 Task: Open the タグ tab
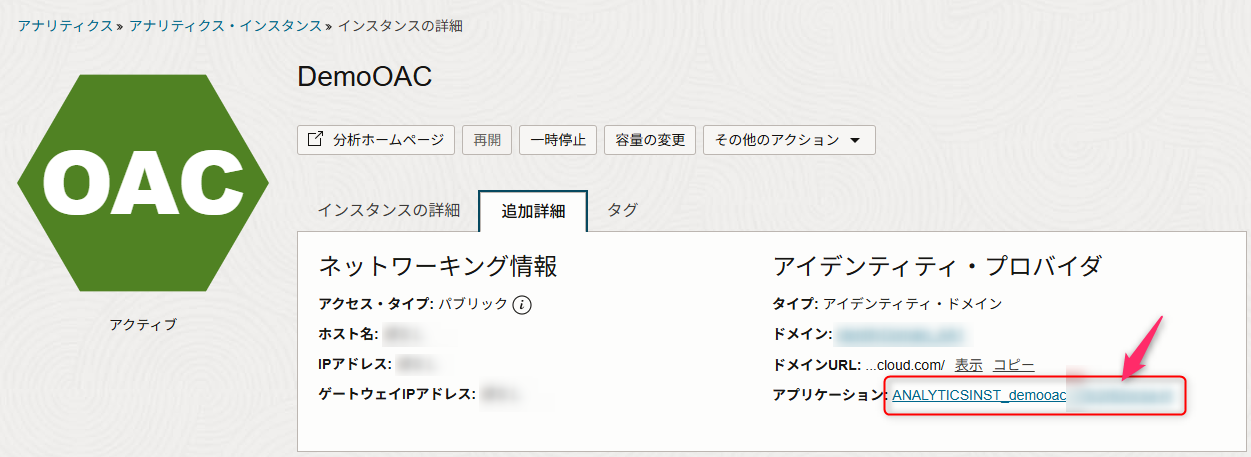(622, 210)
